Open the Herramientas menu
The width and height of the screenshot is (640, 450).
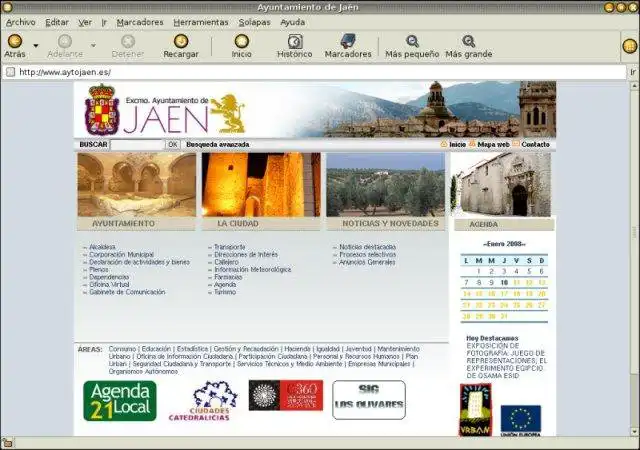201,22
